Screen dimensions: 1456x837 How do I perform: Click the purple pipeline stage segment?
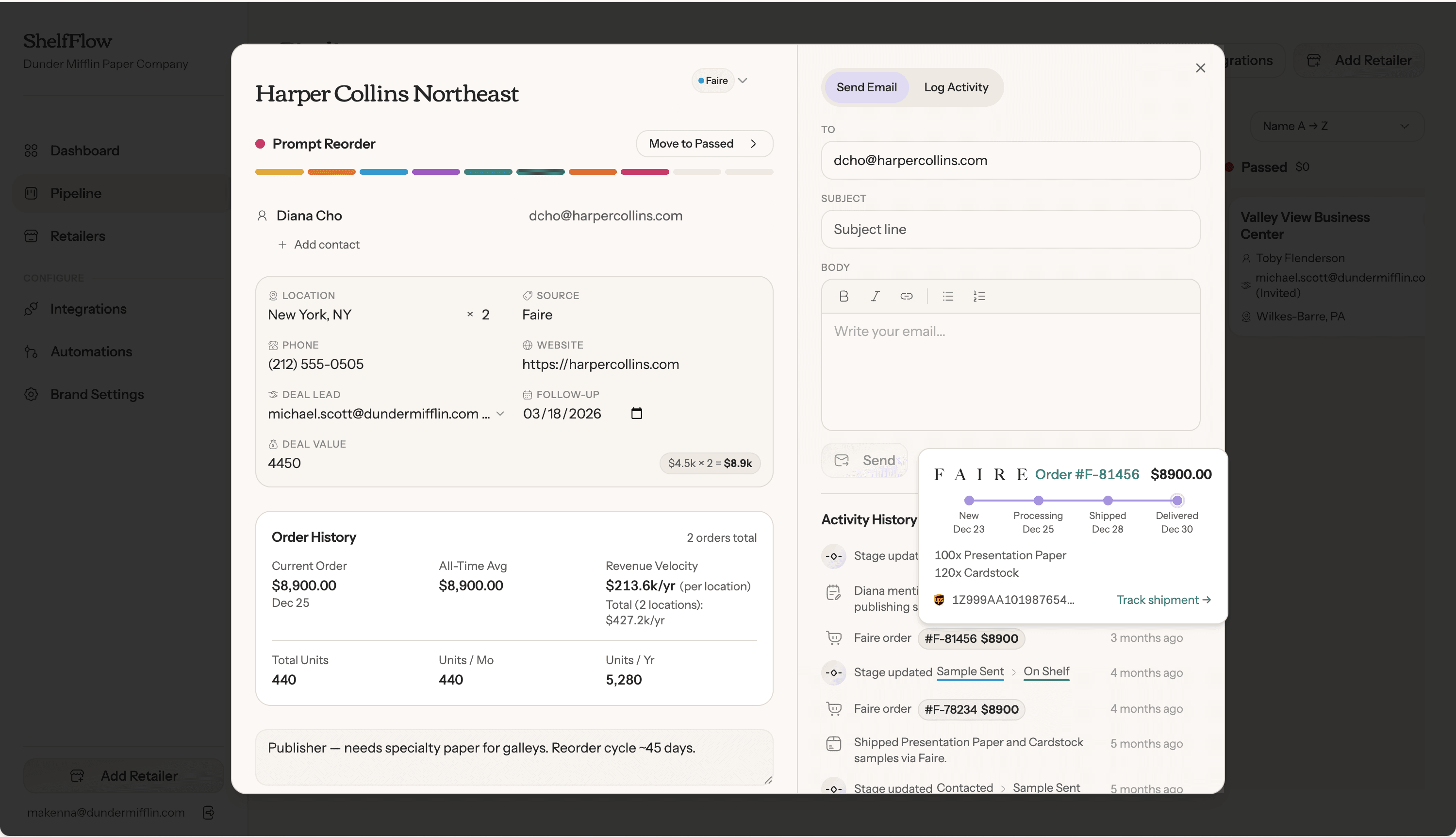coord(436,172)
